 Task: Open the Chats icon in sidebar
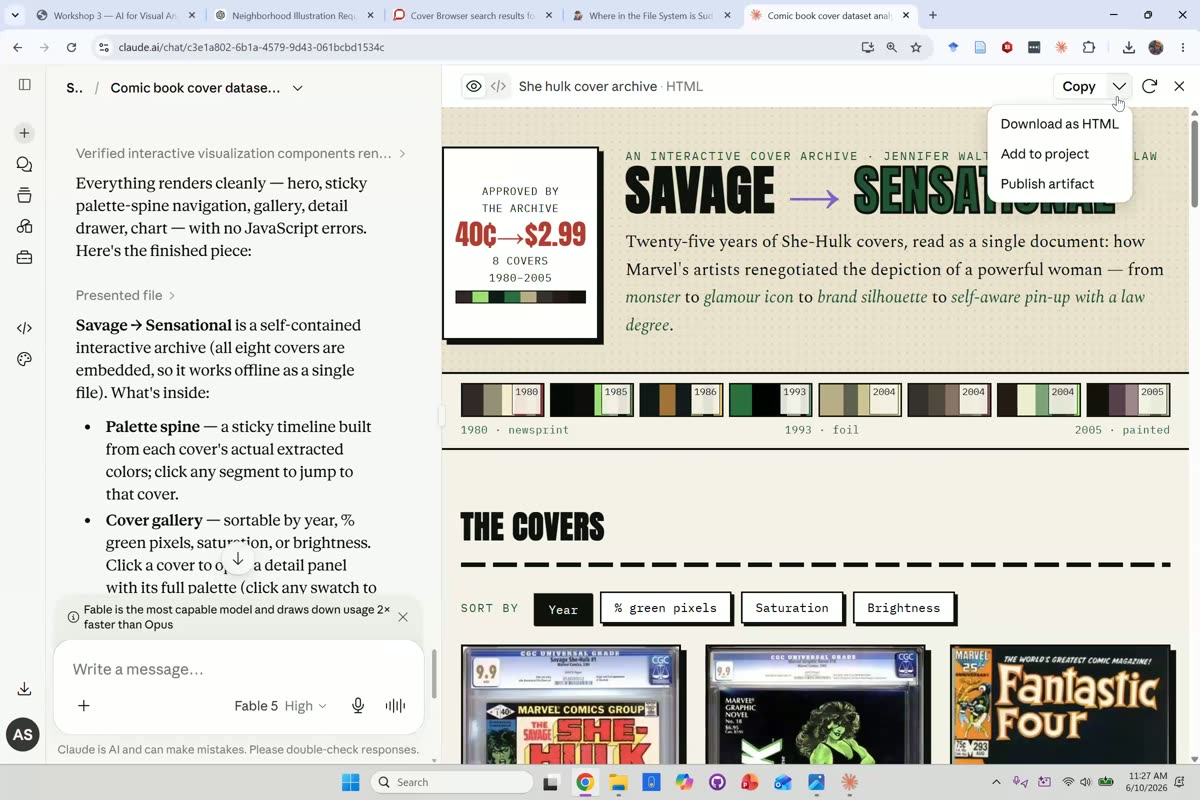[x=25, y=164]
